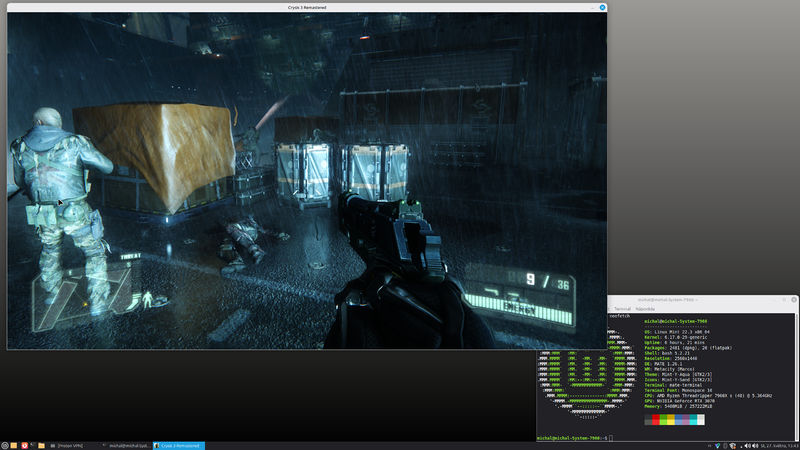Click the green michal@michal-System-7960 header in neofetch

click(x=676, y=321)
